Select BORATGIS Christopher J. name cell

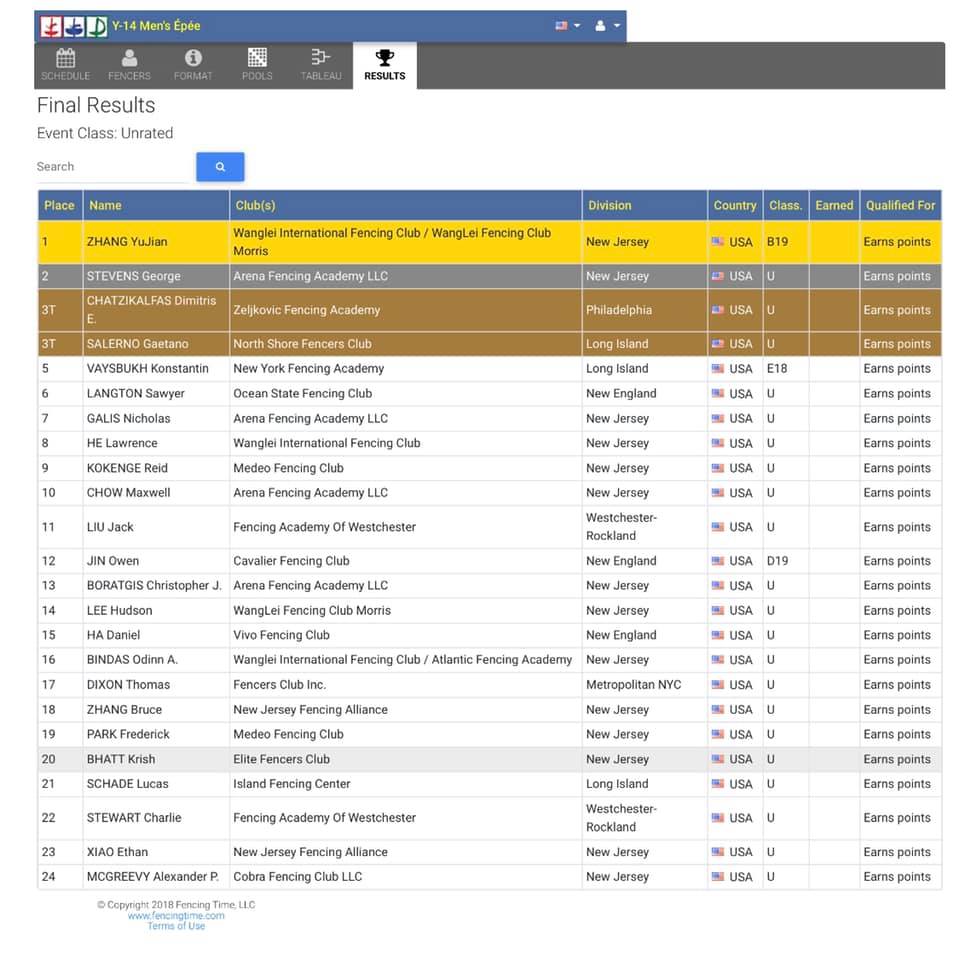[x=156, y=586]
